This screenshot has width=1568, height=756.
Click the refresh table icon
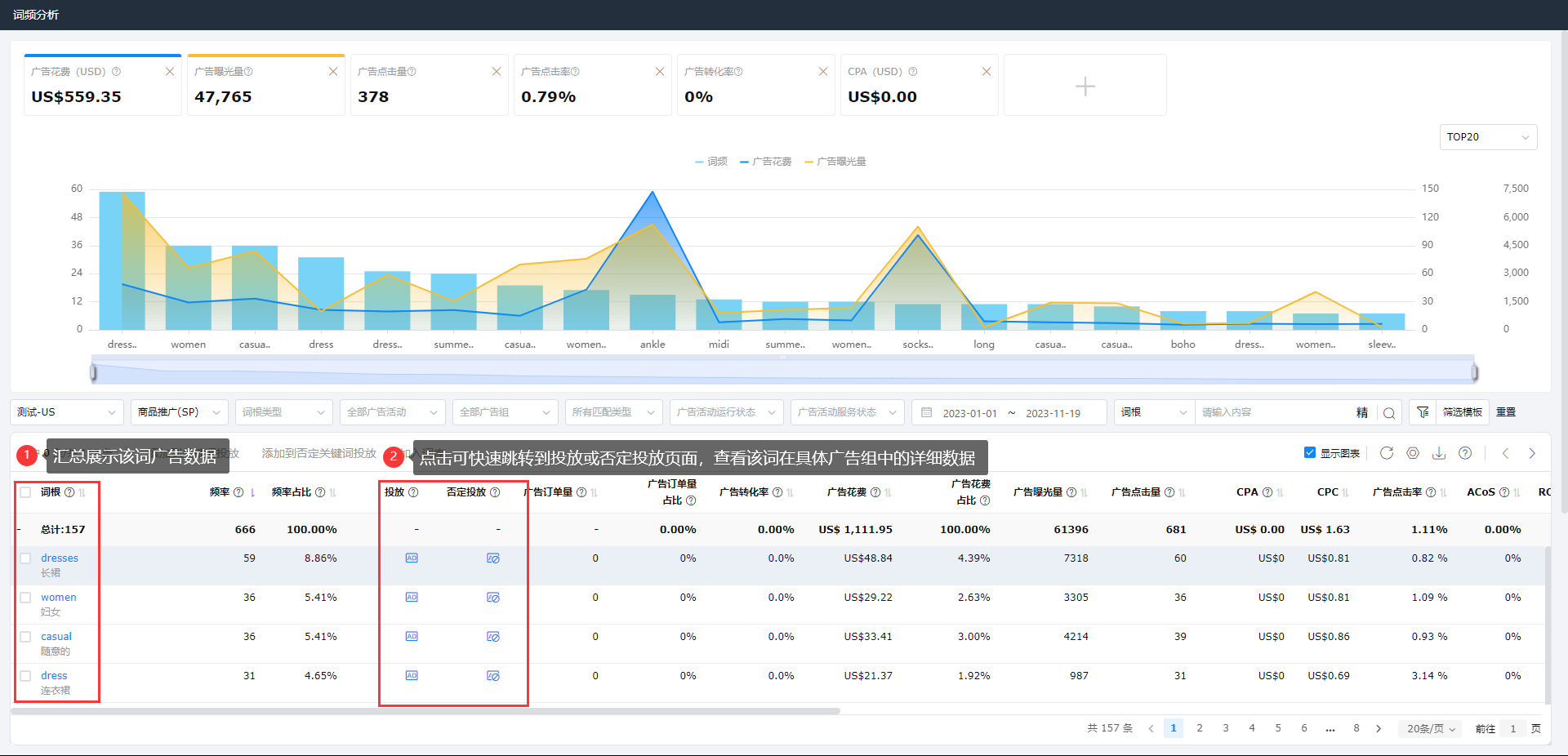(1386, 453)
